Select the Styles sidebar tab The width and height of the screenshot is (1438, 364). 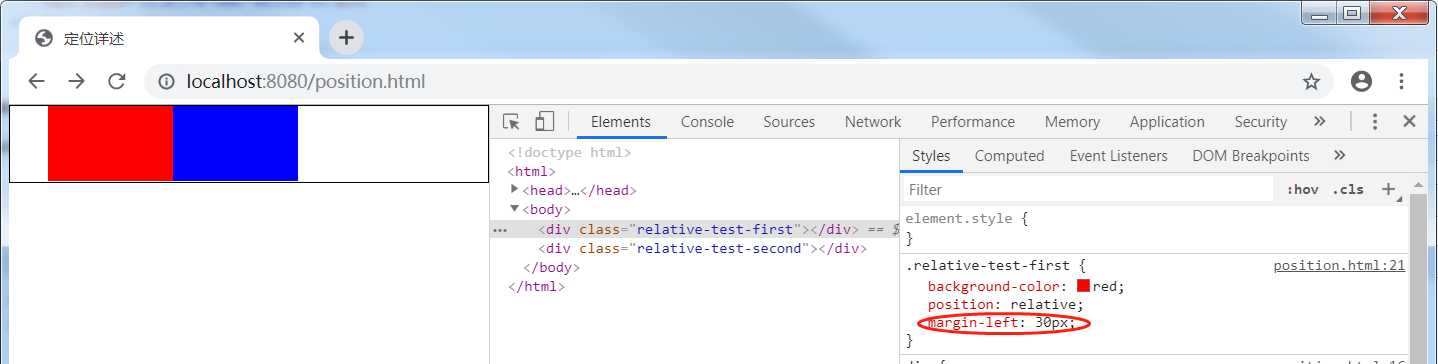coord(931,156)
